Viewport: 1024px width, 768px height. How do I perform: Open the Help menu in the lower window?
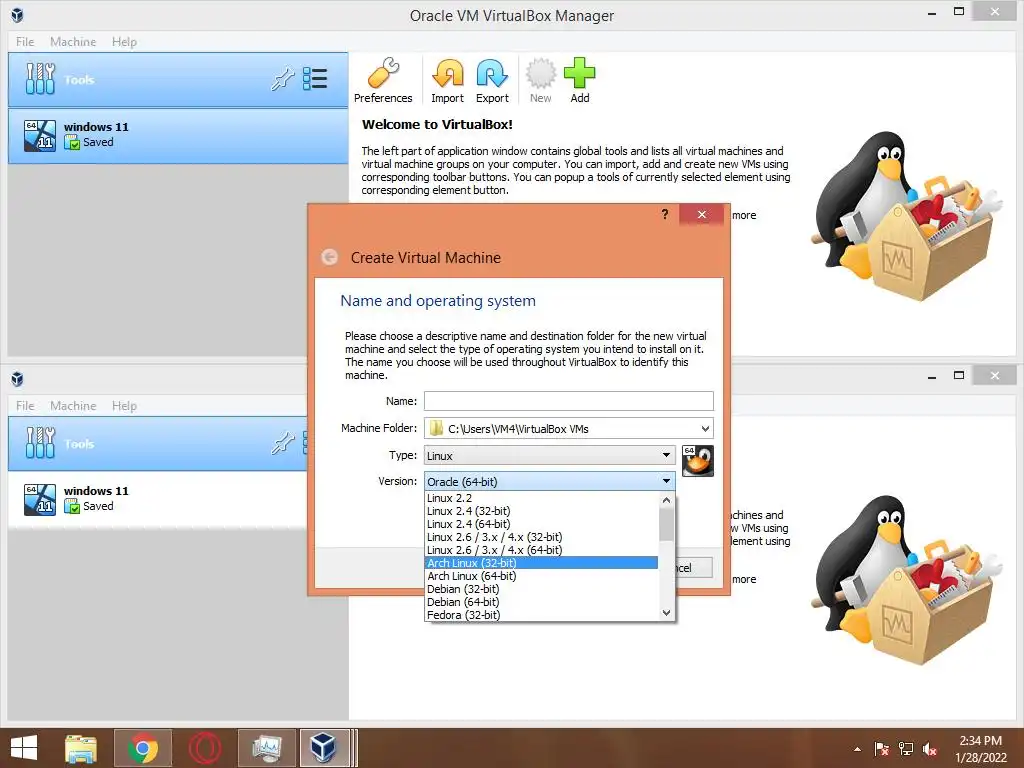click(124, 406)
